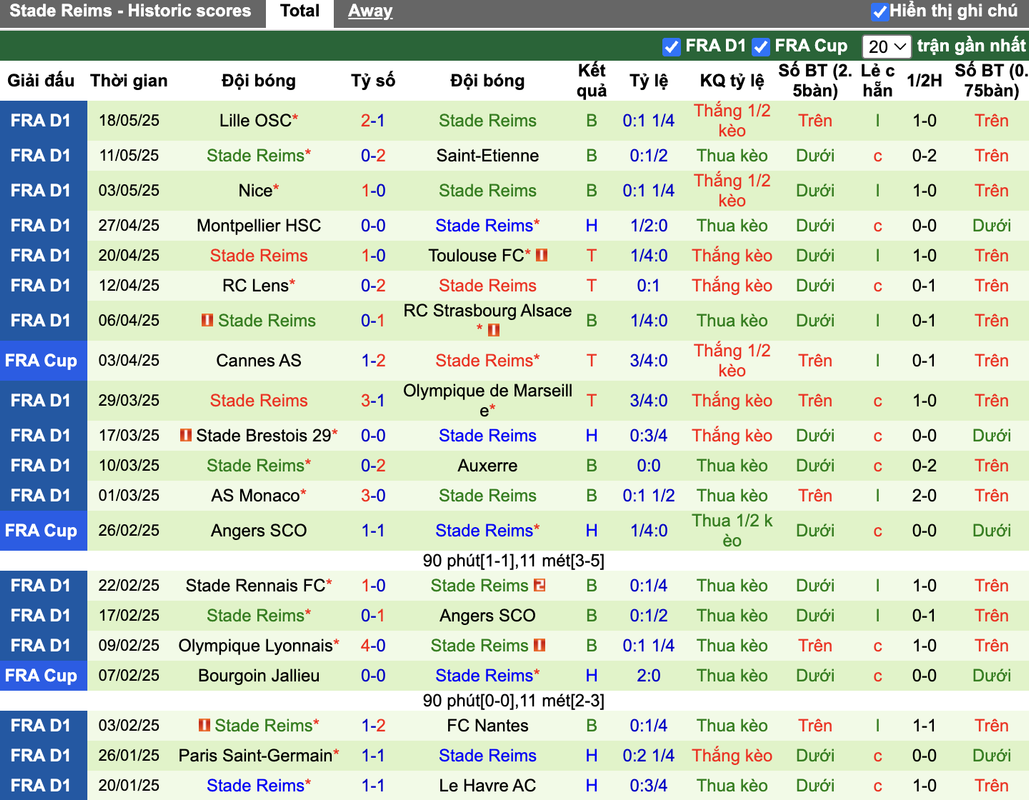Click the note 90 phút[1-1],11 mét[3-5]
This screenshot has height=800, width=1029.
(513, 561)
